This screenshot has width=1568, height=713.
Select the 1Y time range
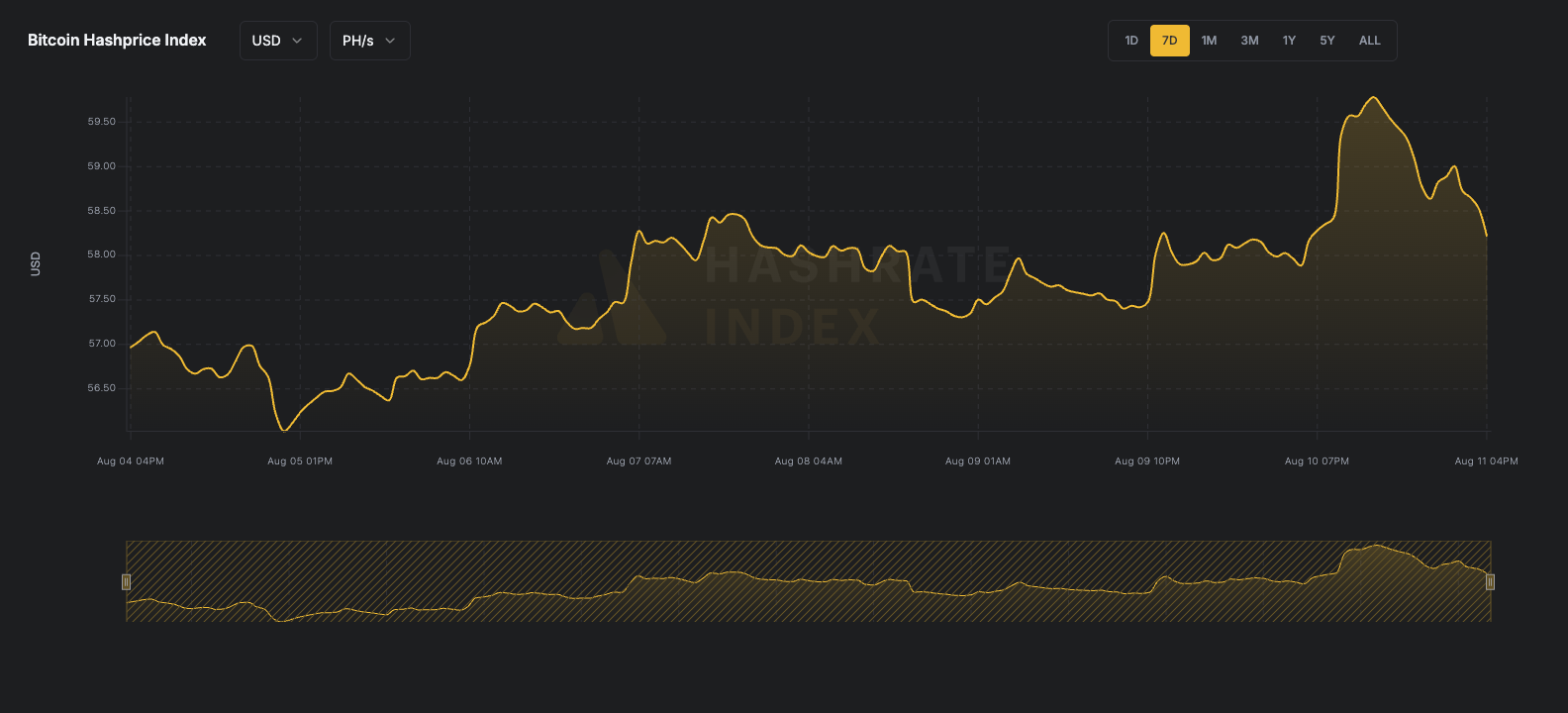pyautogui.click(x=1289, y=41)
